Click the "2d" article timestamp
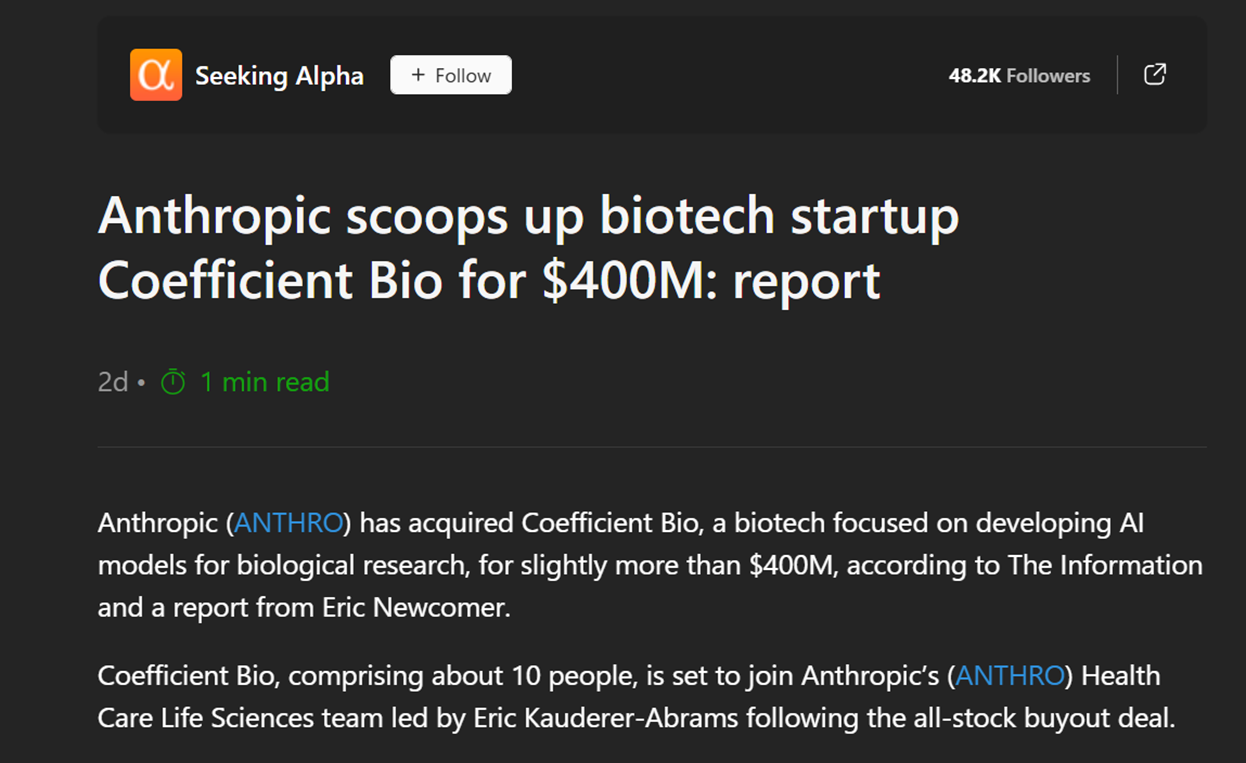 [x=113, y=382]
